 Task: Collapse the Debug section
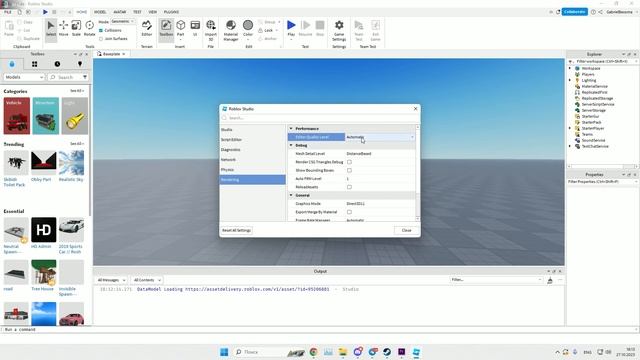[x=291, y=145]
